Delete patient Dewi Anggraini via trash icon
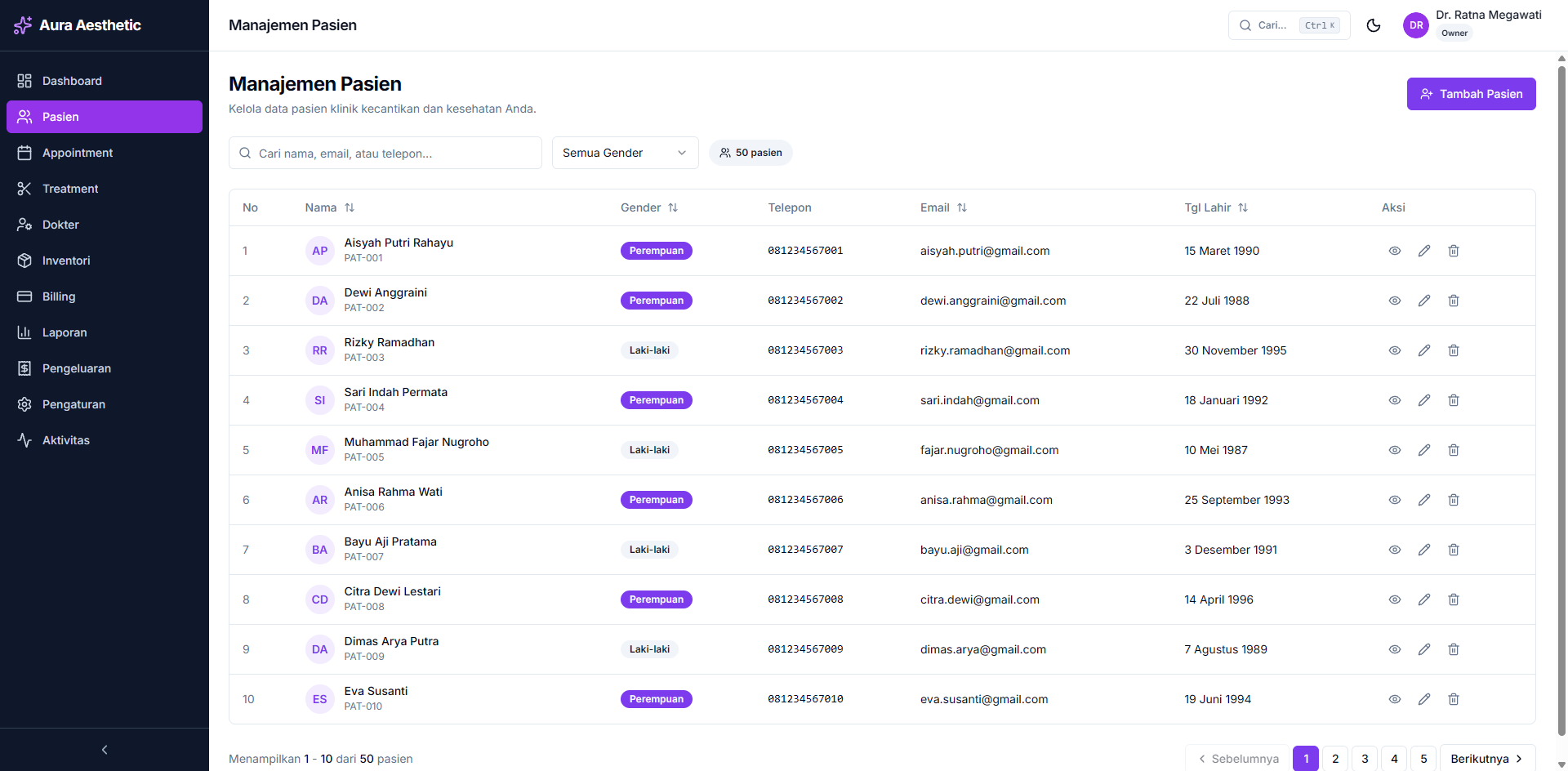 [x=1454, y=301]
